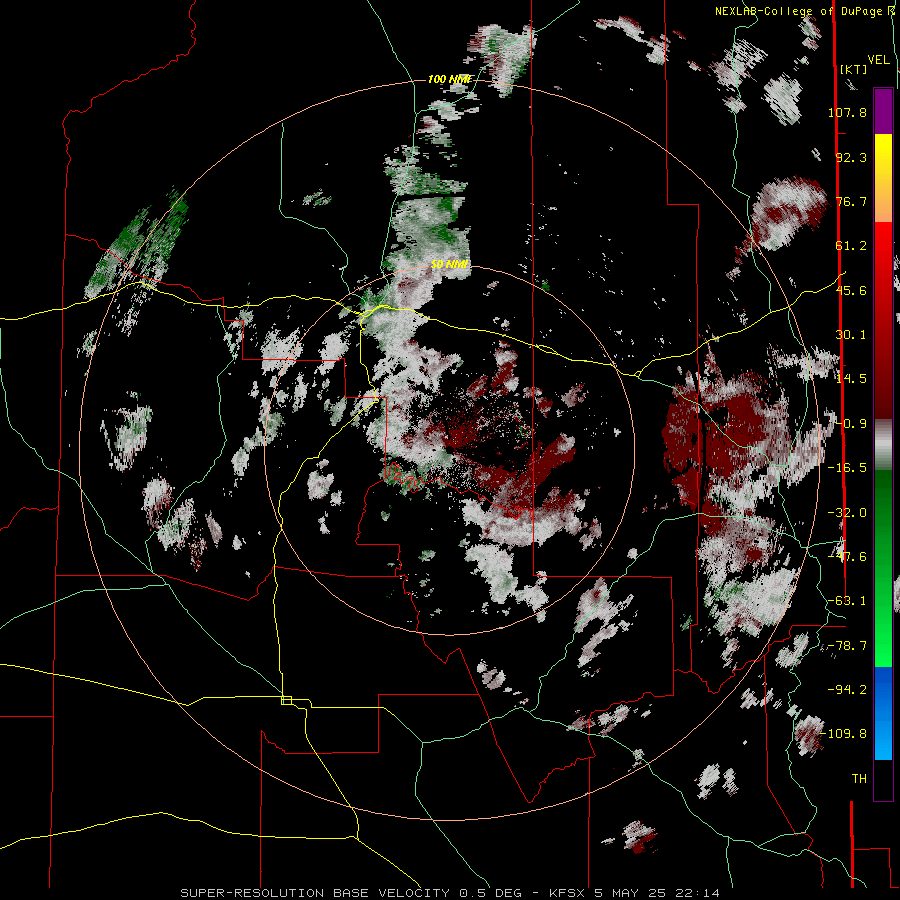The width and height of the screenshot is (900, 900).
Task: Select the -47.6 legend value
Action: 847,557
